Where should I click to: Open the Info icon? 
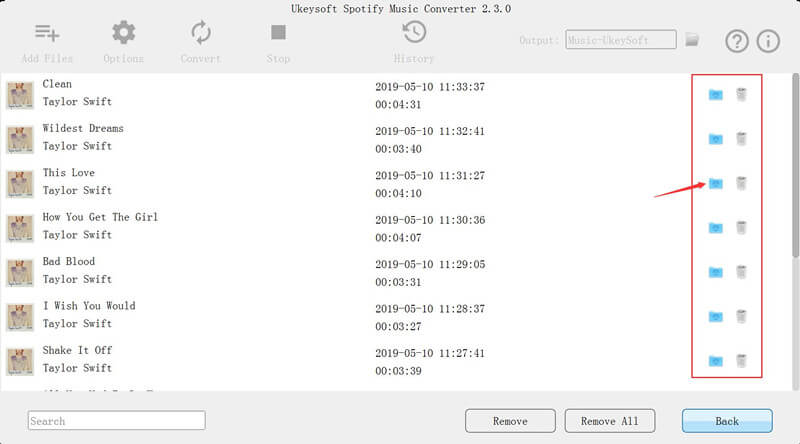point(768,41)
